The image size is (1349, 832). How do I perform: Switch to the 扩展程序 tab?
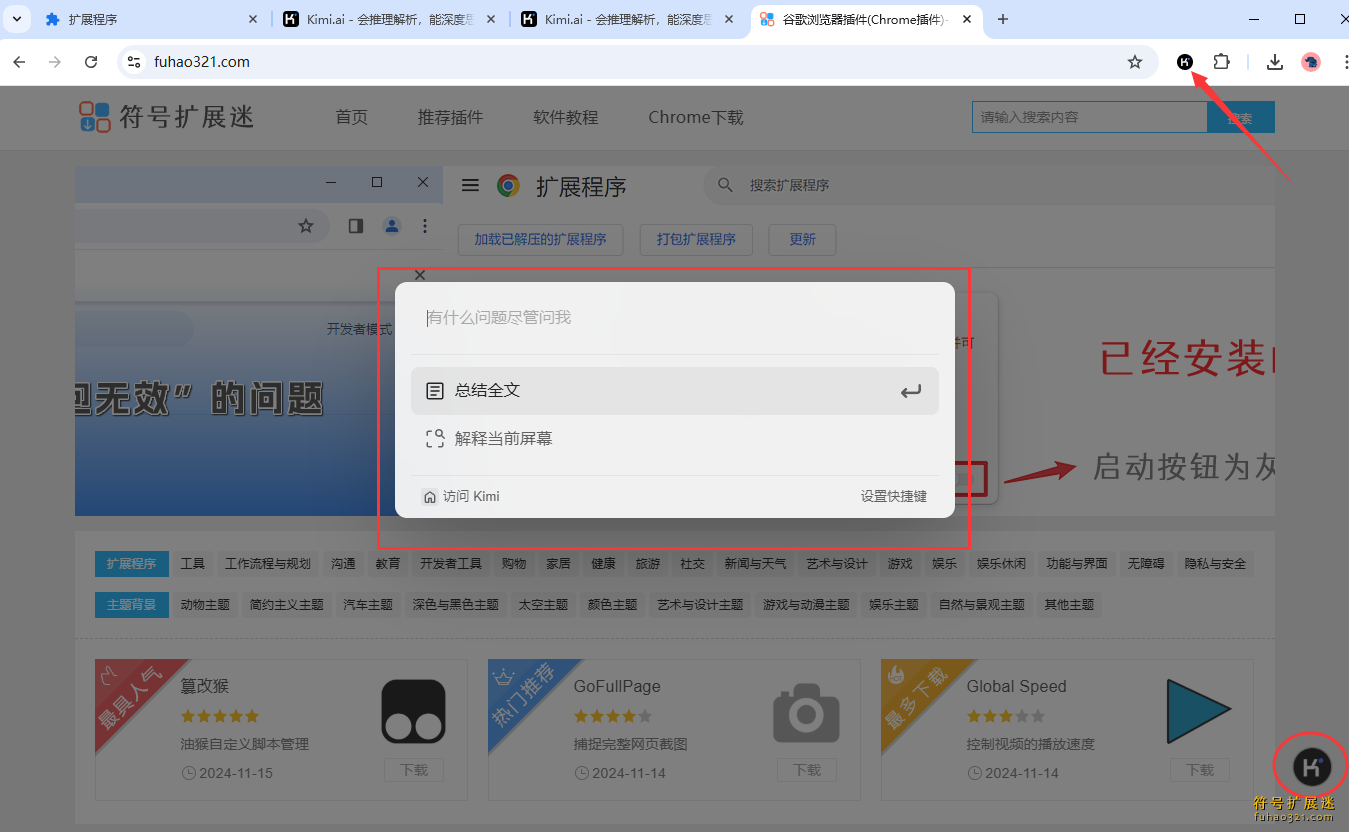150,19
